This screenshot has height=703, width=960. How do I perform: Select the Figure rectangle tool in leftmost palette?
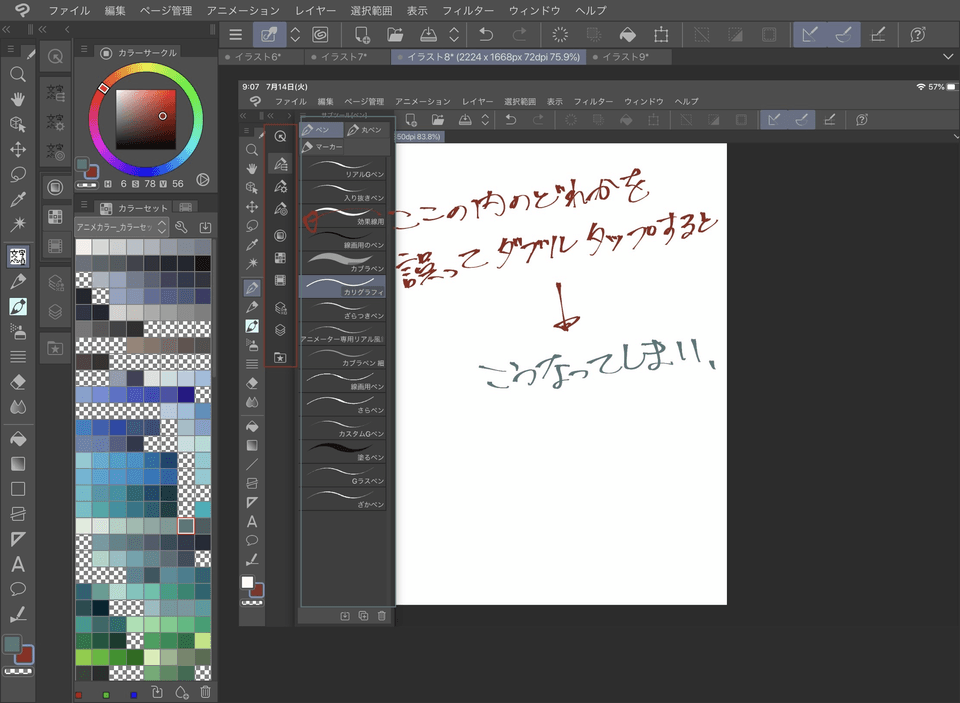18,489
